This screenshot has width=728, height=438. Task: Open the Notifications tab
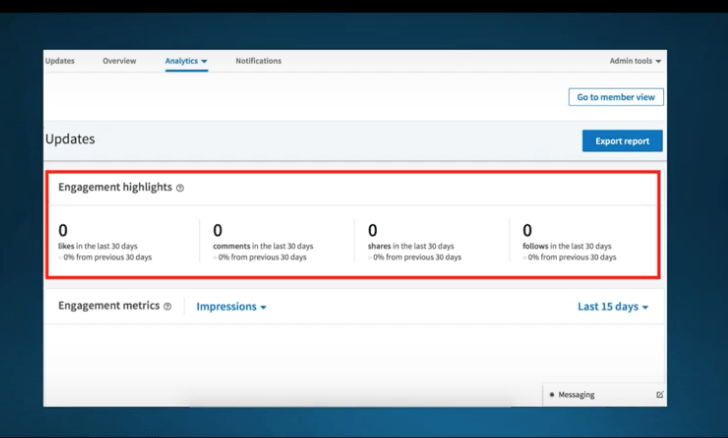258,61
